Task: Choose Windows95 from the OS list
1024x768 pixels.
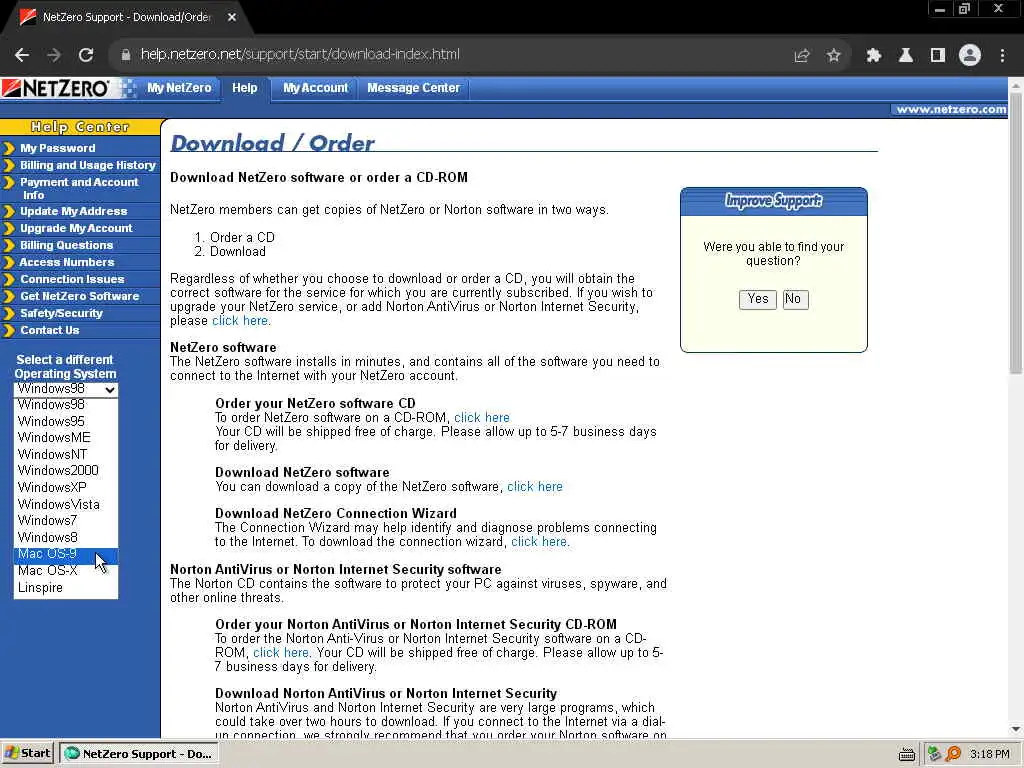Action: 65,421
